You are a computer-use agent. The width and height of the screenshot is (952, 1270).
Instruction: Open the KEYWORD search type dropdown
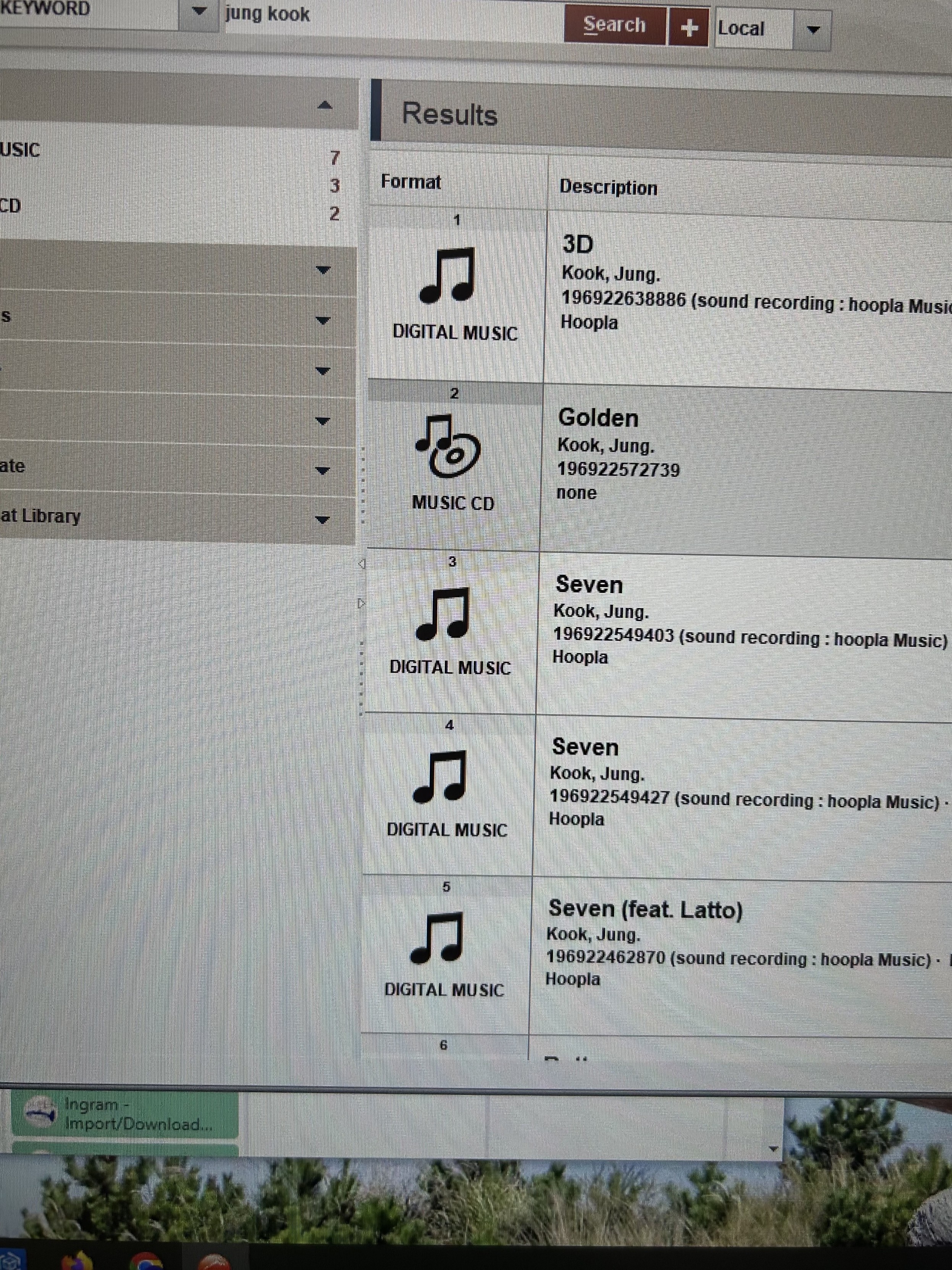199,11
